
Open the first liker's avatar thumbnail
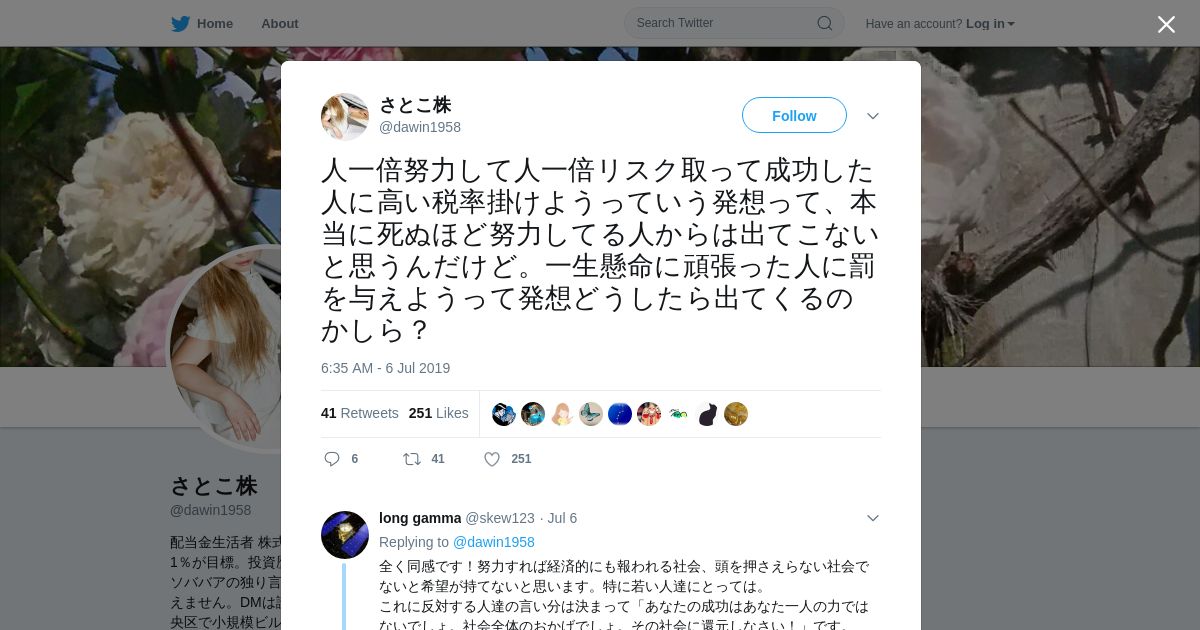coord(504,414)
